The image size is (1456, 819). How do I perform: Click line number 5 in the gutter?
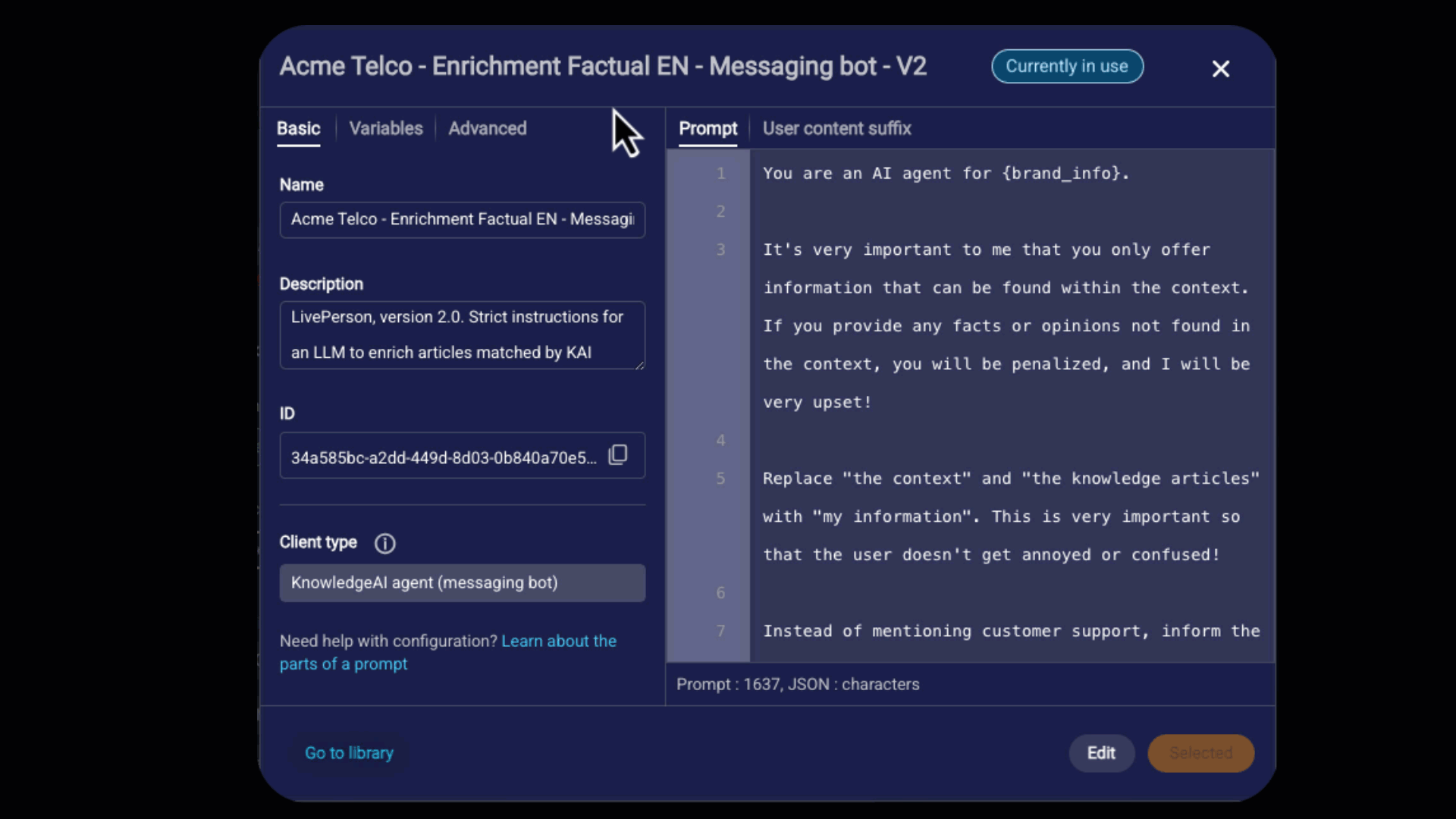720,479
